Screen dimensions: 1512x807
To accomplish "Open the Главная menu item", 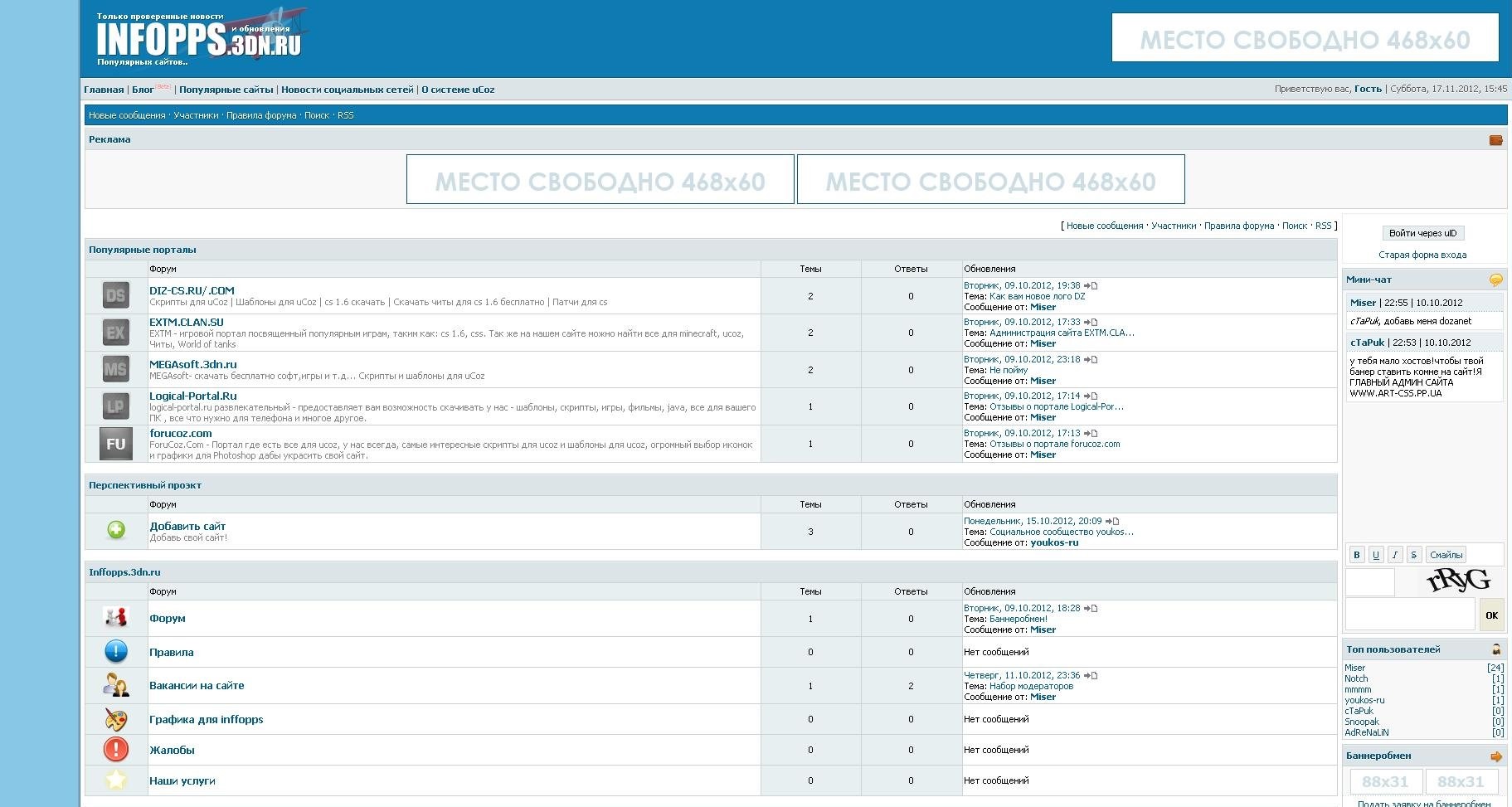I will pos(104,90).
